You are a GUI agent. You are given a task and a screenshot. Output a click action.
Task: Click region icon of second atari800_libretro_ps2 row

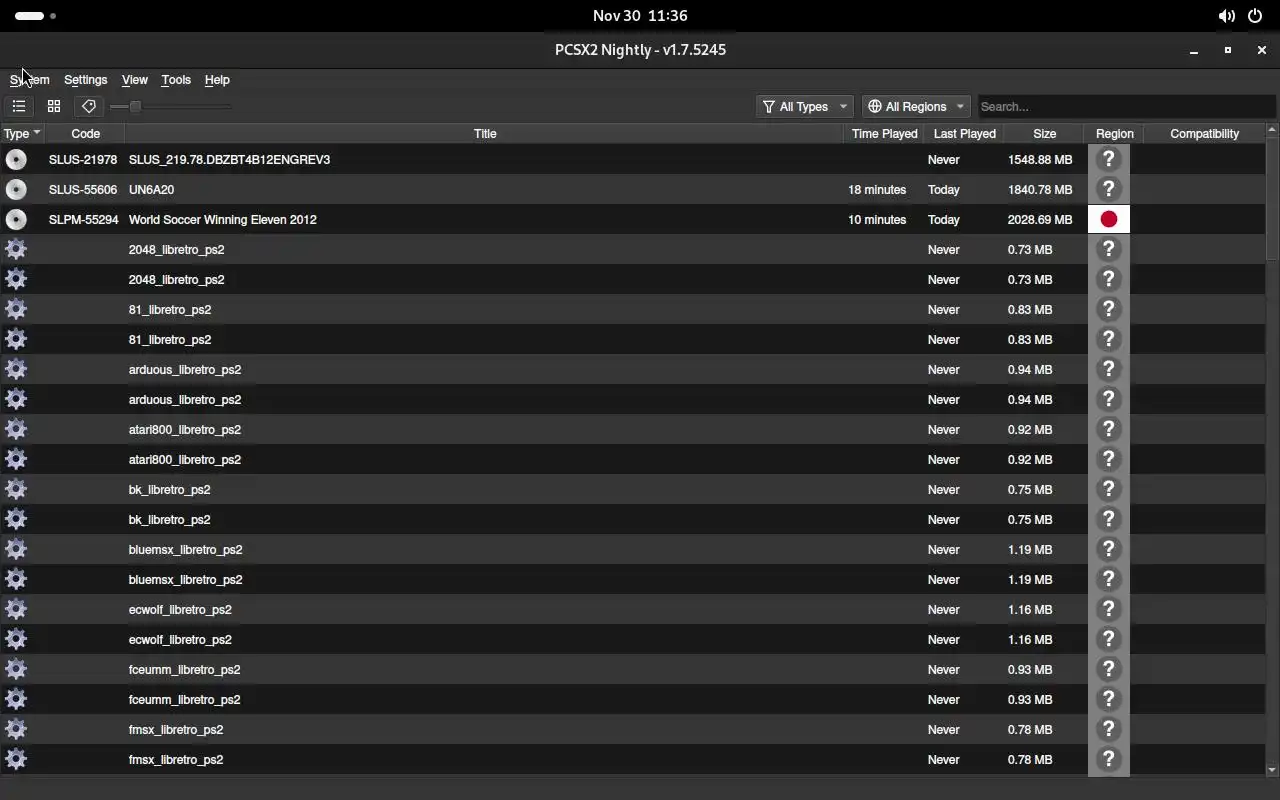coord(1108,459)
